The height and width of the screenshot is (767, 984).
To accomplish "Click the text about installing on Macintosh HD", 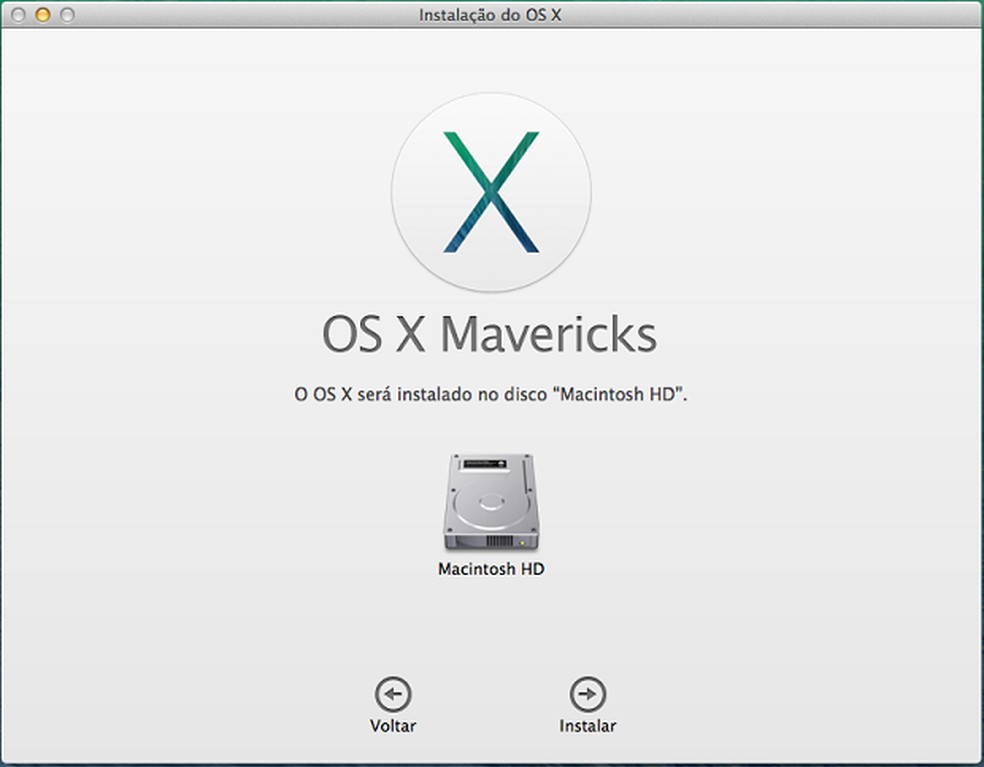I will [x=491, y=395].
